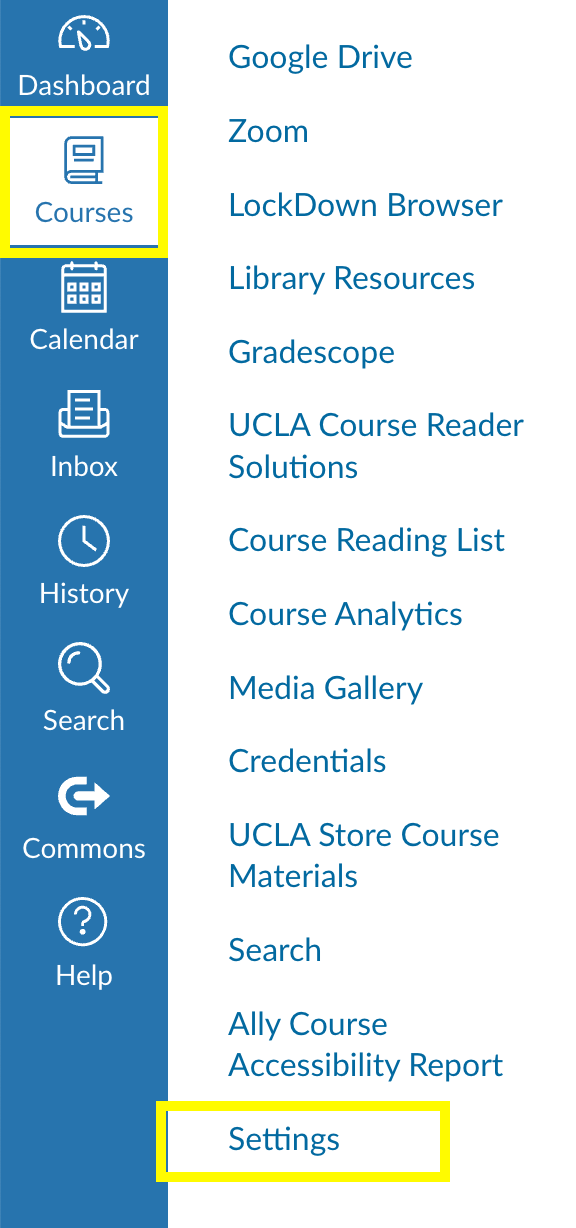The image size is (576, 1228).
Task: Select the Search magnifying glass icon
Action: coord(84,669)
